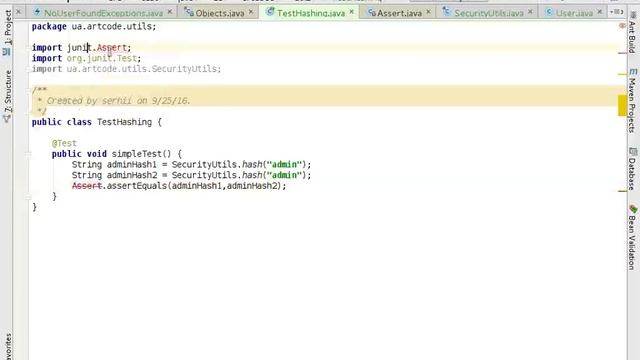
Task: Open the User.java tab
Action: 574,13
